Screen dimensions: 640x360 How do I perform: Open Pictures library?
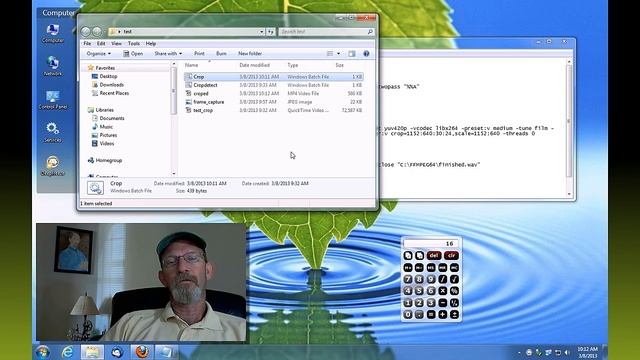tap(108, 135)
